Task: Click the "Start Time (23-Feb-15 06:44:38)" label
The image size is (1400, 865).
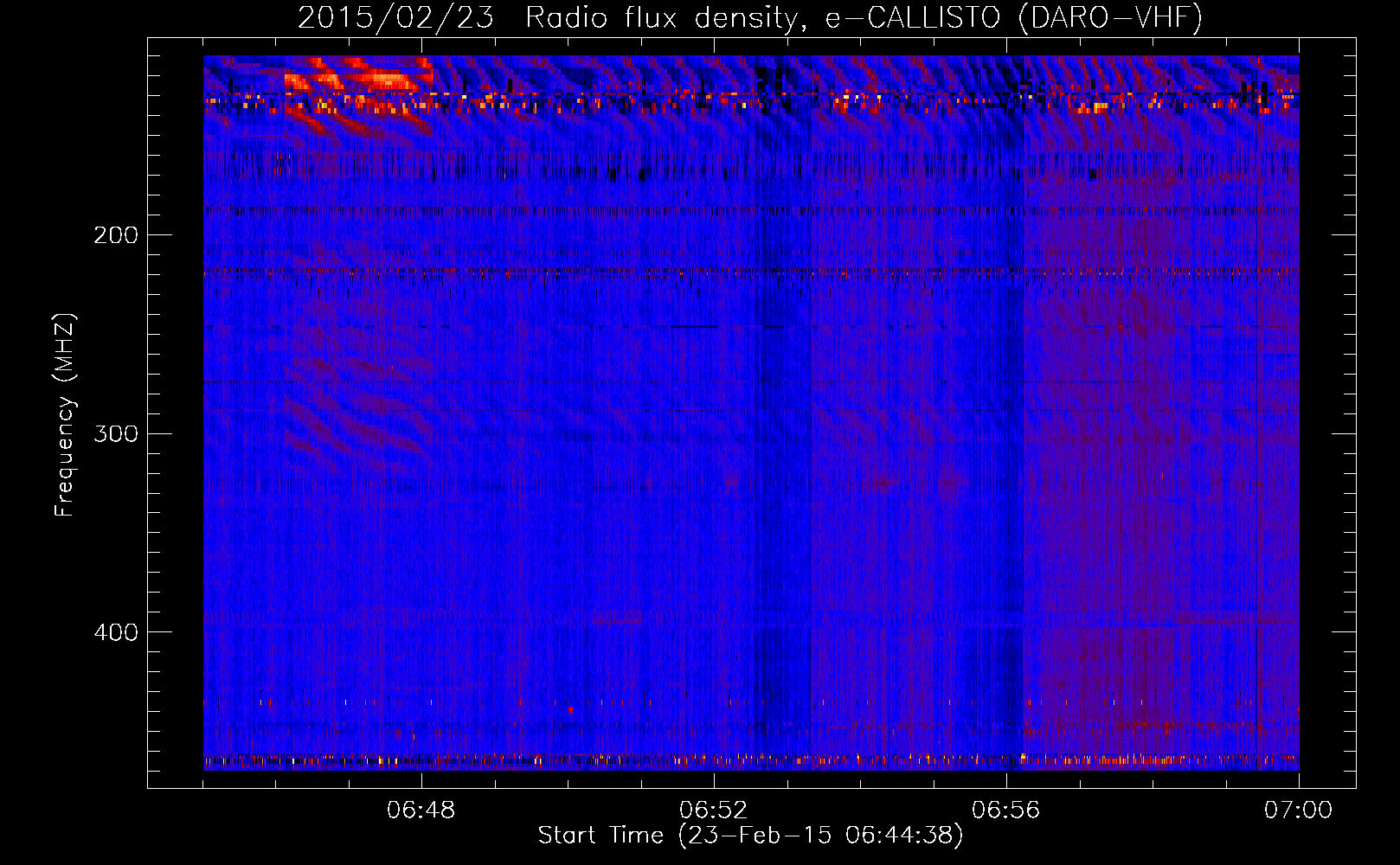Action: [750, 836]
